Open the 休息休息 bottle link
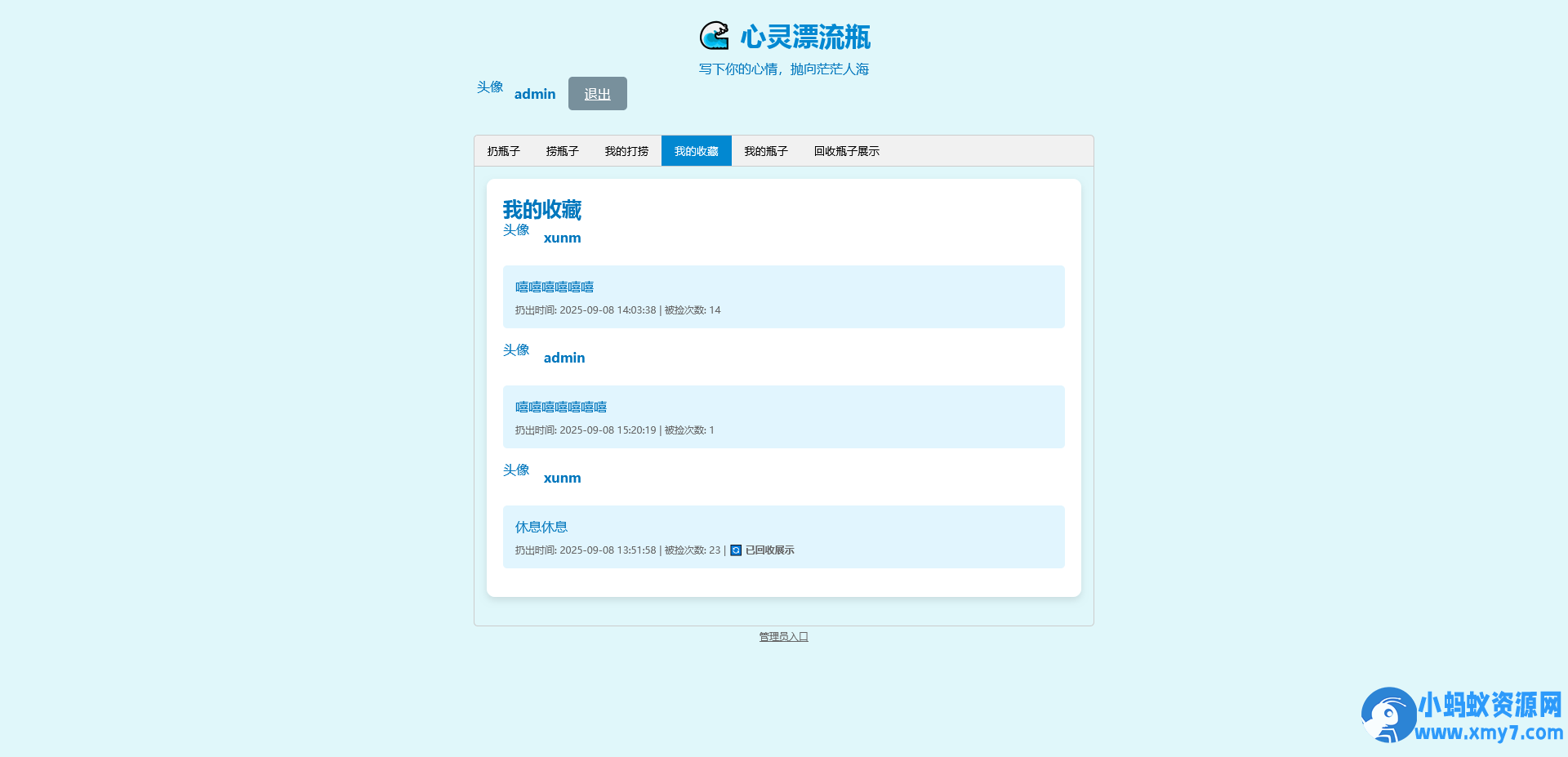 pos(541,527)
